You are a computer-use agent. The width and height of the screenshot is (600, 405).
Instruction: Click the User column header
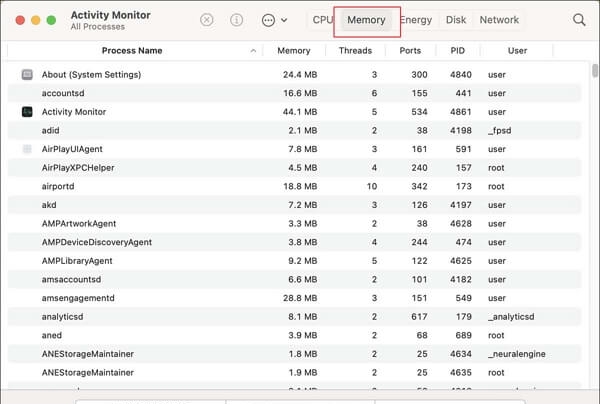pos(516,50)
